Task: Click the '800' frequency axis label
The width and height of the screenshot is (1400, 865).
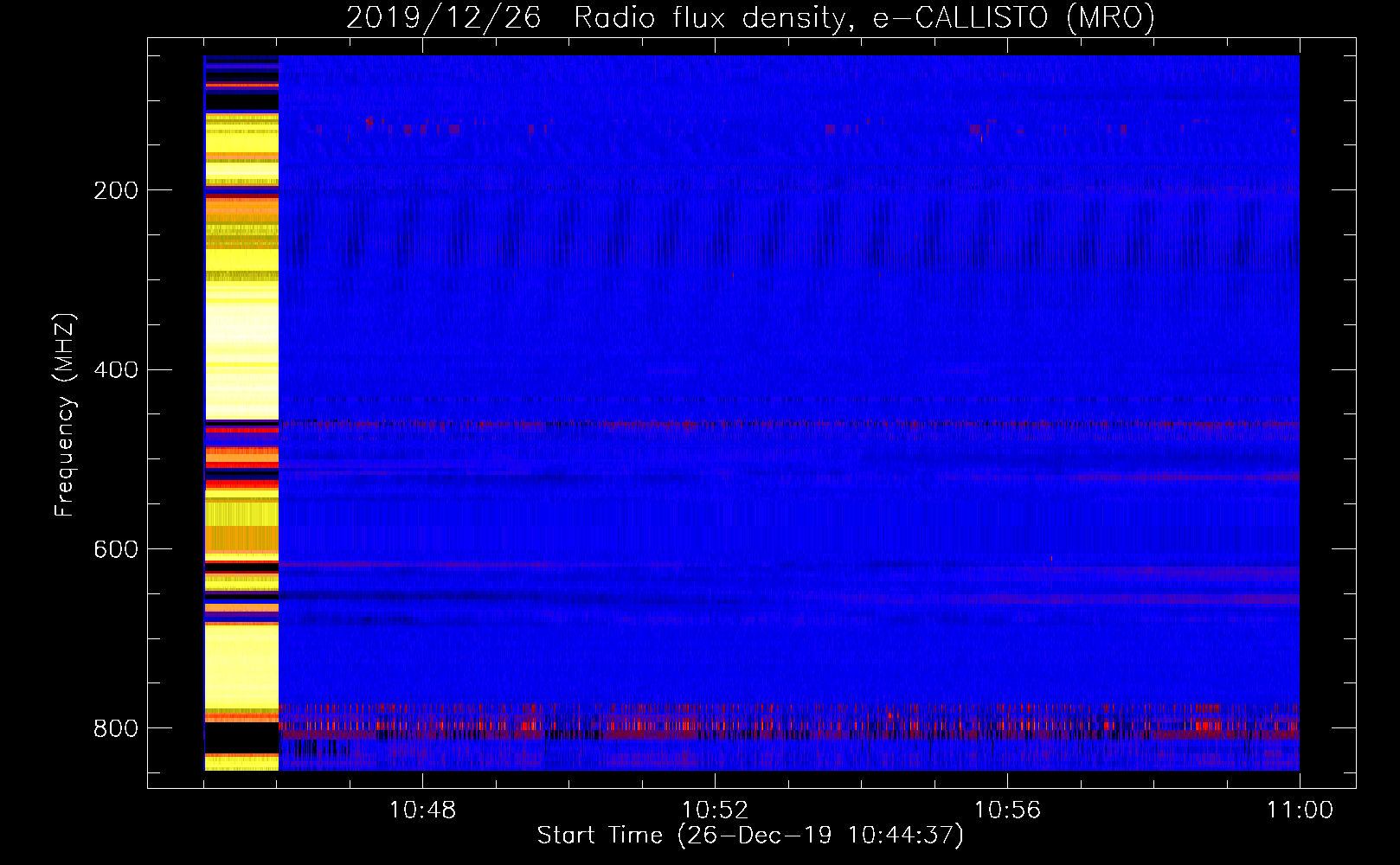Action: [116, 728]
